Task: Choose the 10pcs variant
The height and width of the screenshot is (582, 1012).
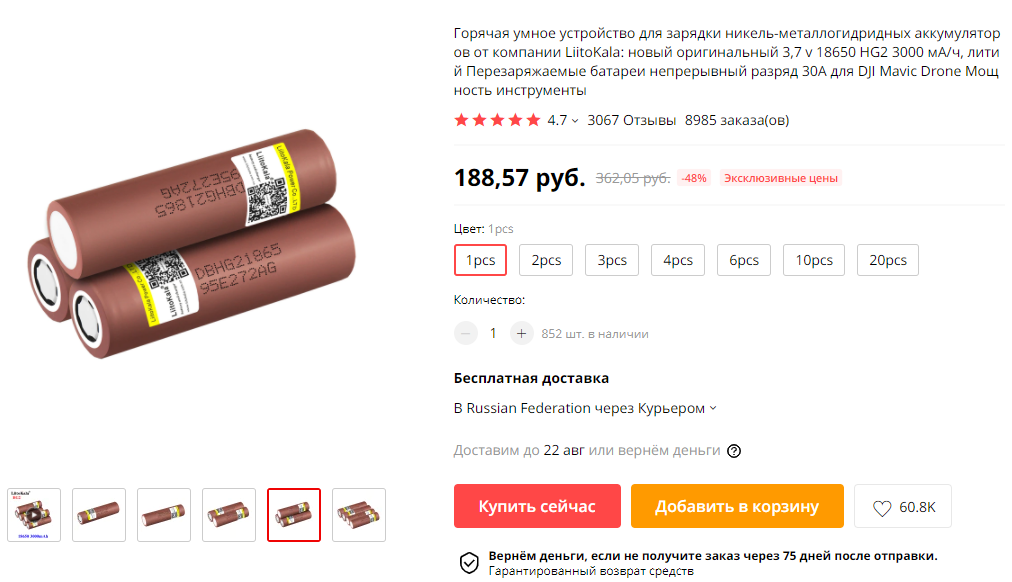Action: point(814,260)
